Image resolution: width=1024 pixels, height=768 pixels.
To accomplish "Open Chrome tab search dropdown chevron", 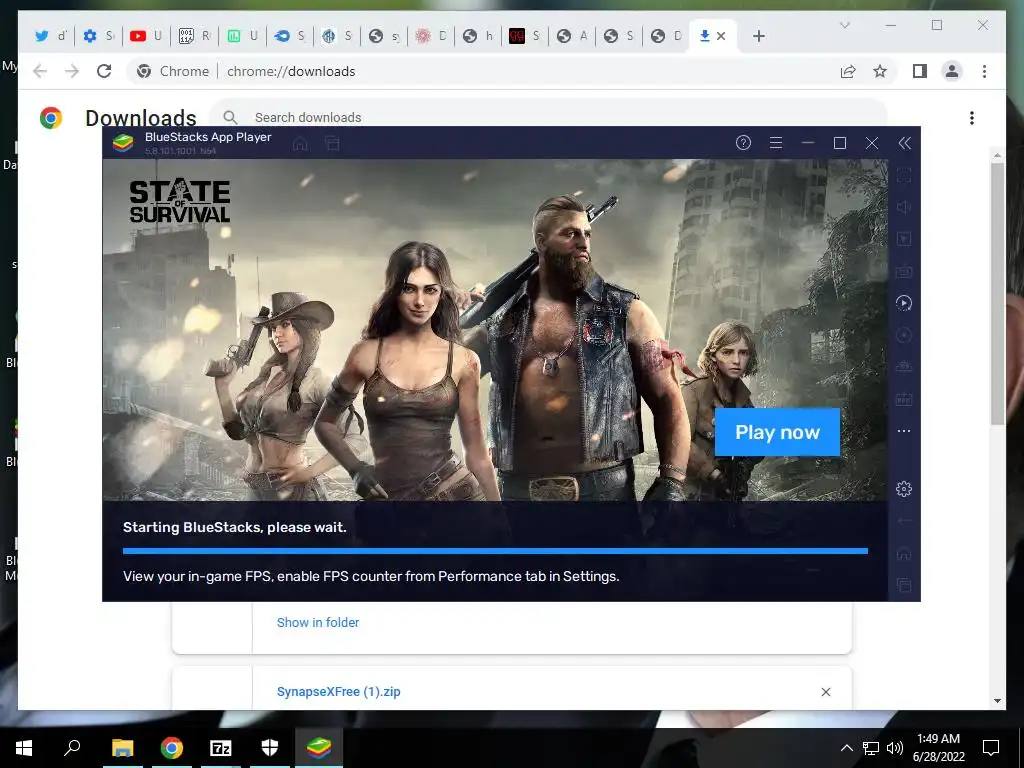I will click(844, 25).
